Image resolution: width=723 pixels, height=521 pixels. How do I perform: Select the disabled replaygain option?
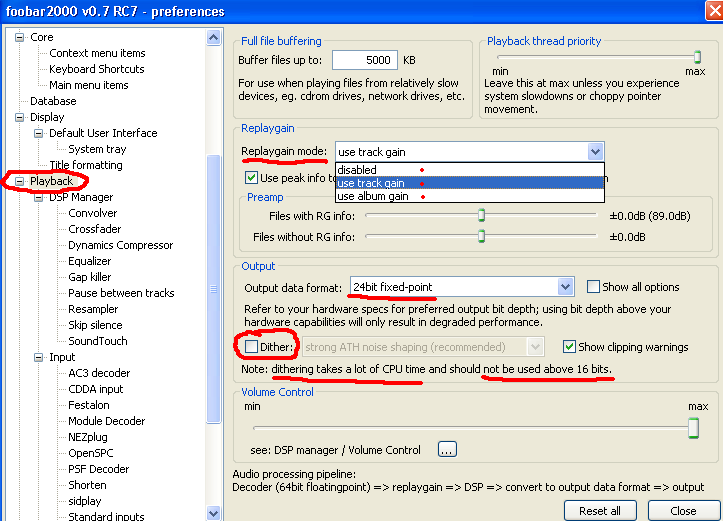469,170
